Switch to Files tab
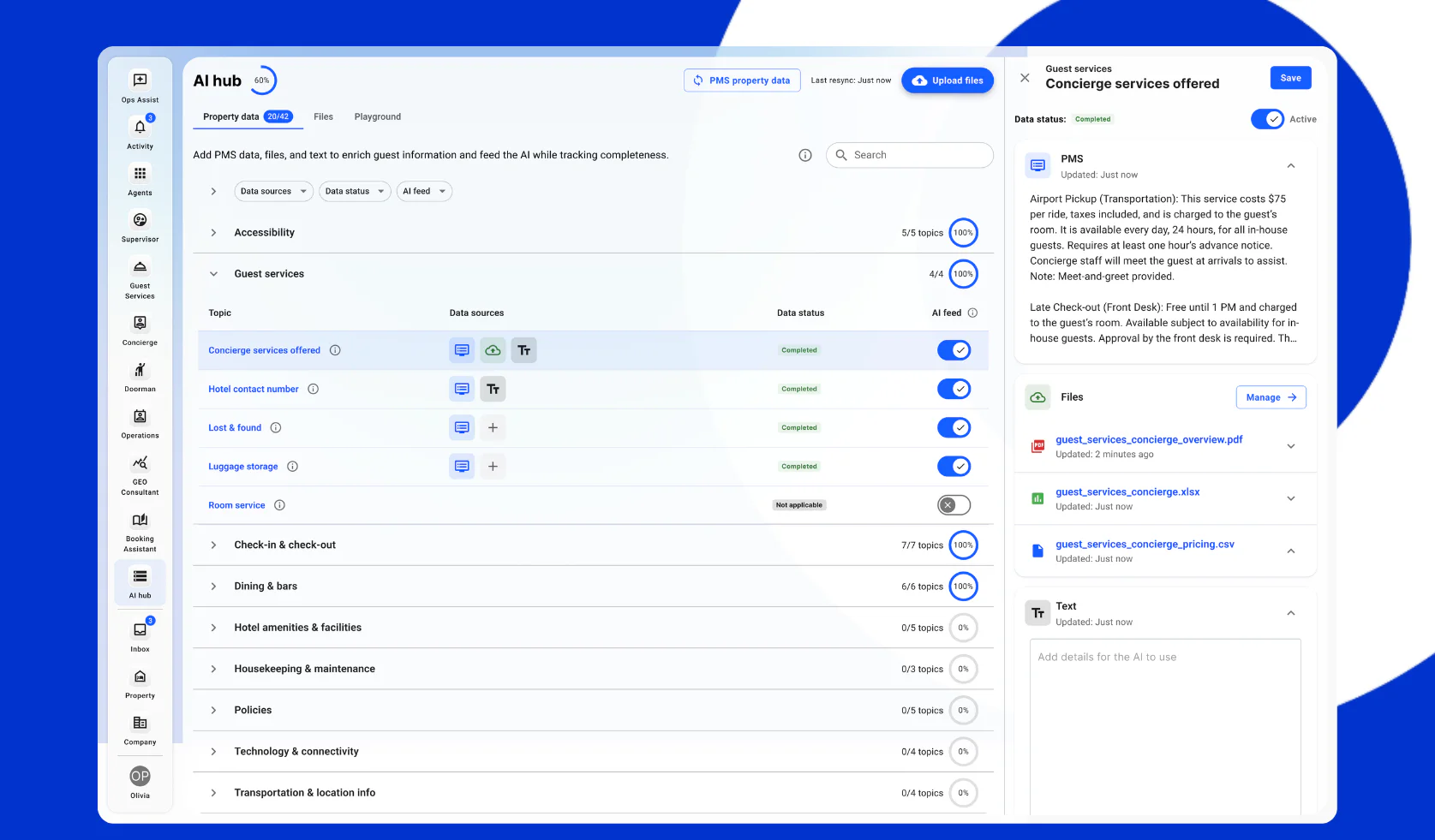1435x840 pixels. 323,116
